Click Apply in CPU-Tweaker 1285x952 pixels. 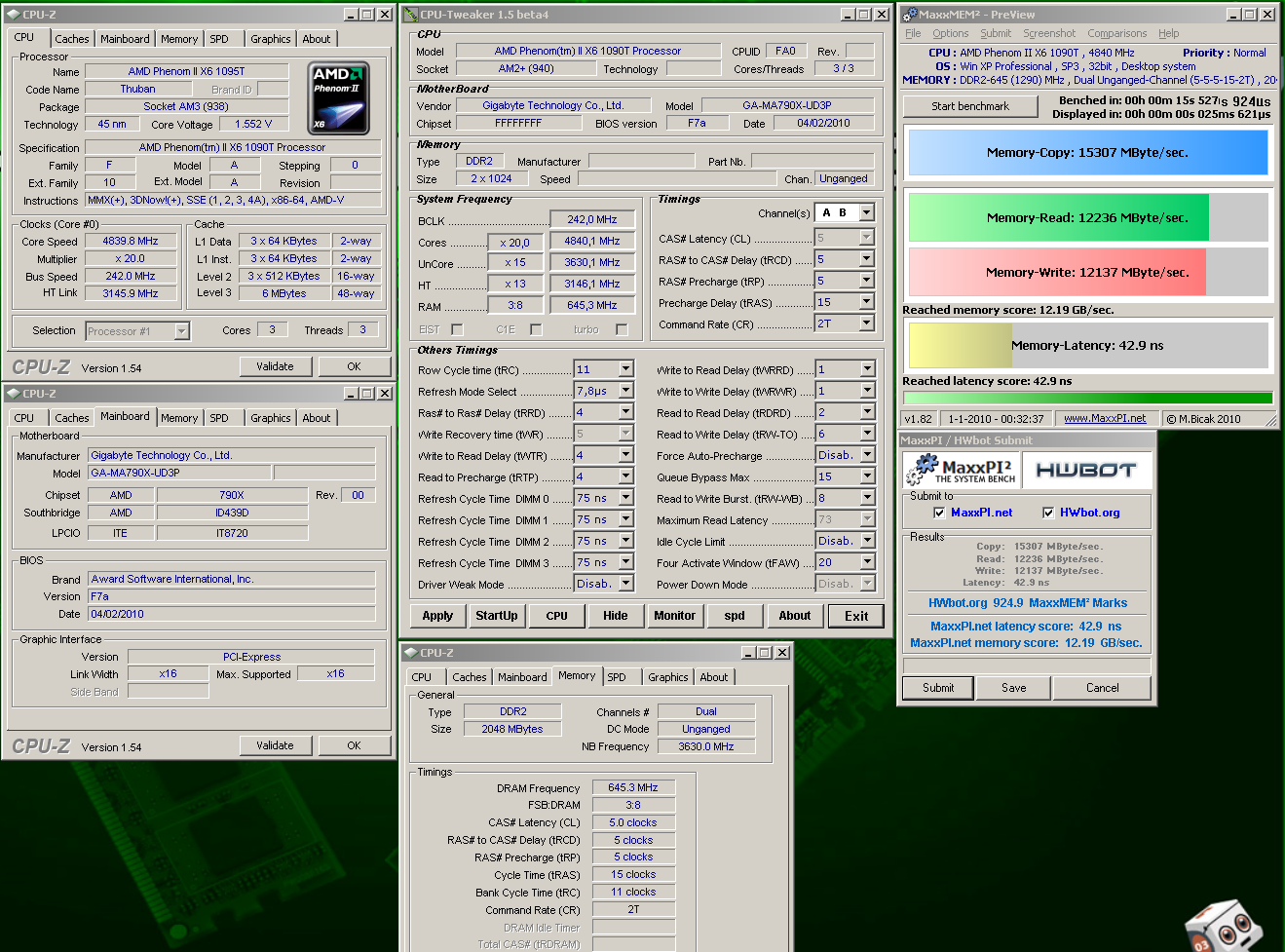point(437,616)
